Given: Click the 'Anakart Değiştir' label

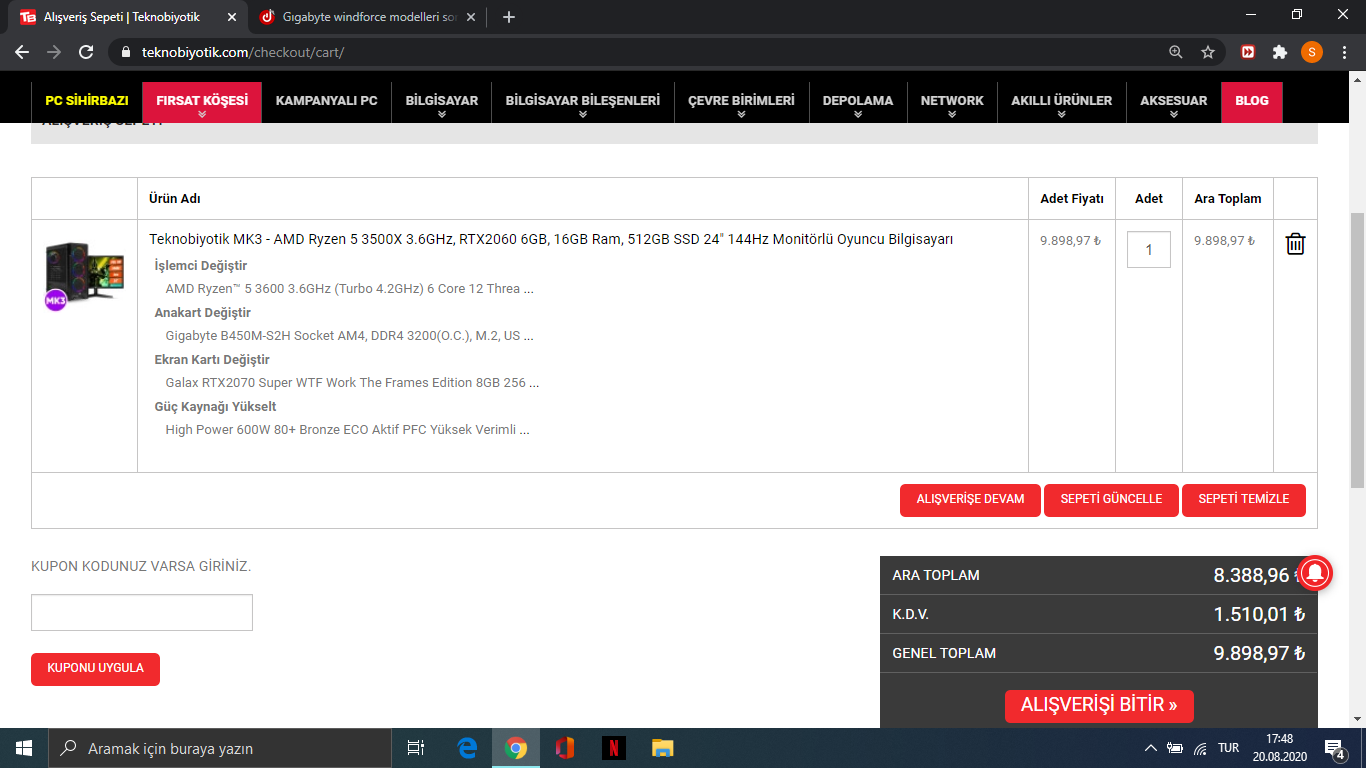Looking at the screenshot, I should click(x=203, y=313).
